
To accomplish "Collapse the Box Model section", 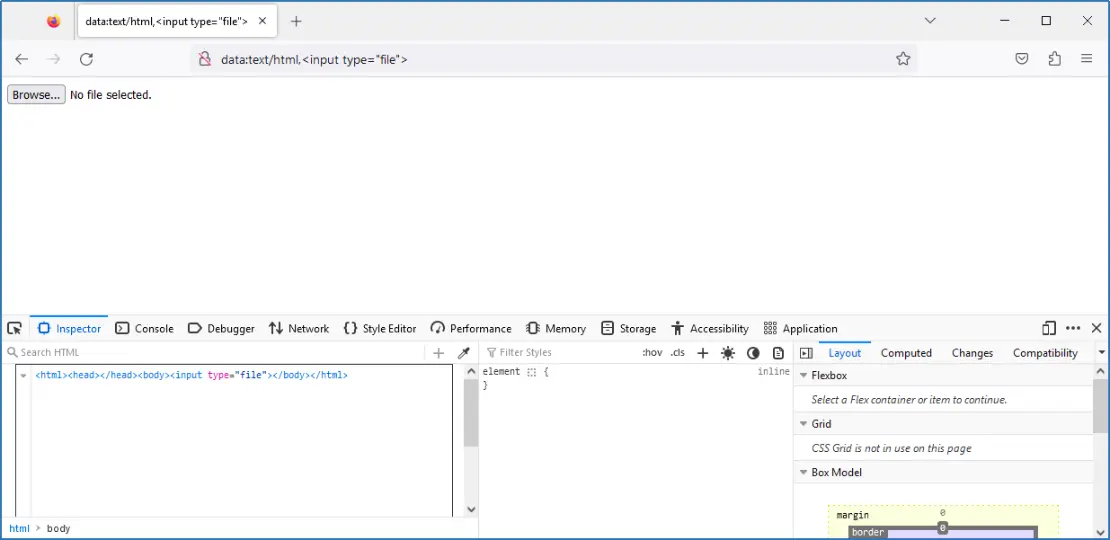I will click(x=803, y=472).
